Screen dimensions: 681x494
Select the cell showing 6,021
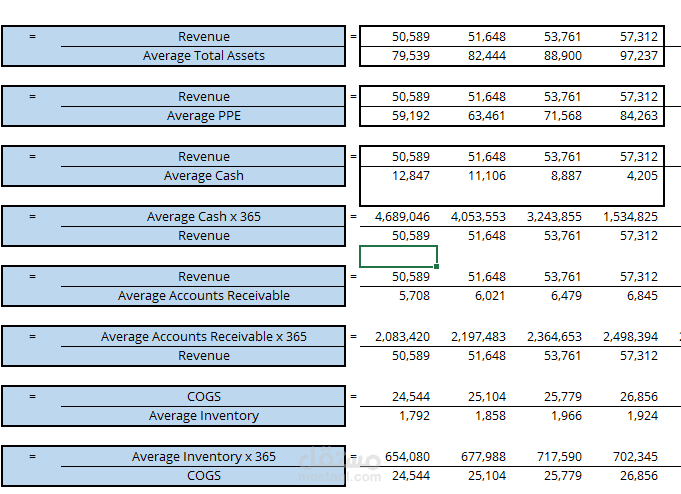point(490,295)
